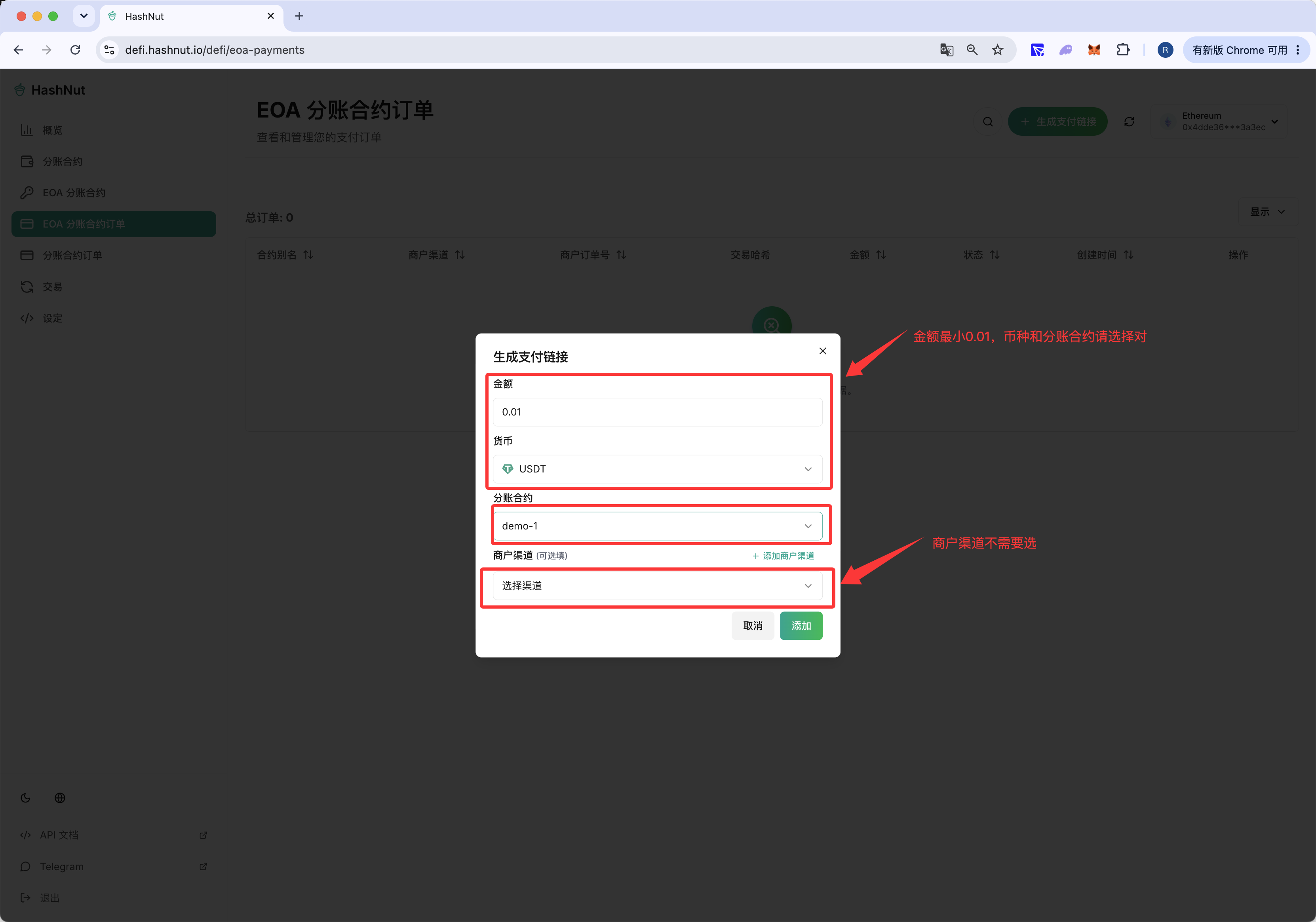Screen dimensions: 1316x922
Task: Open the purple Phantom extension icon
Action: click(1065, 50)
